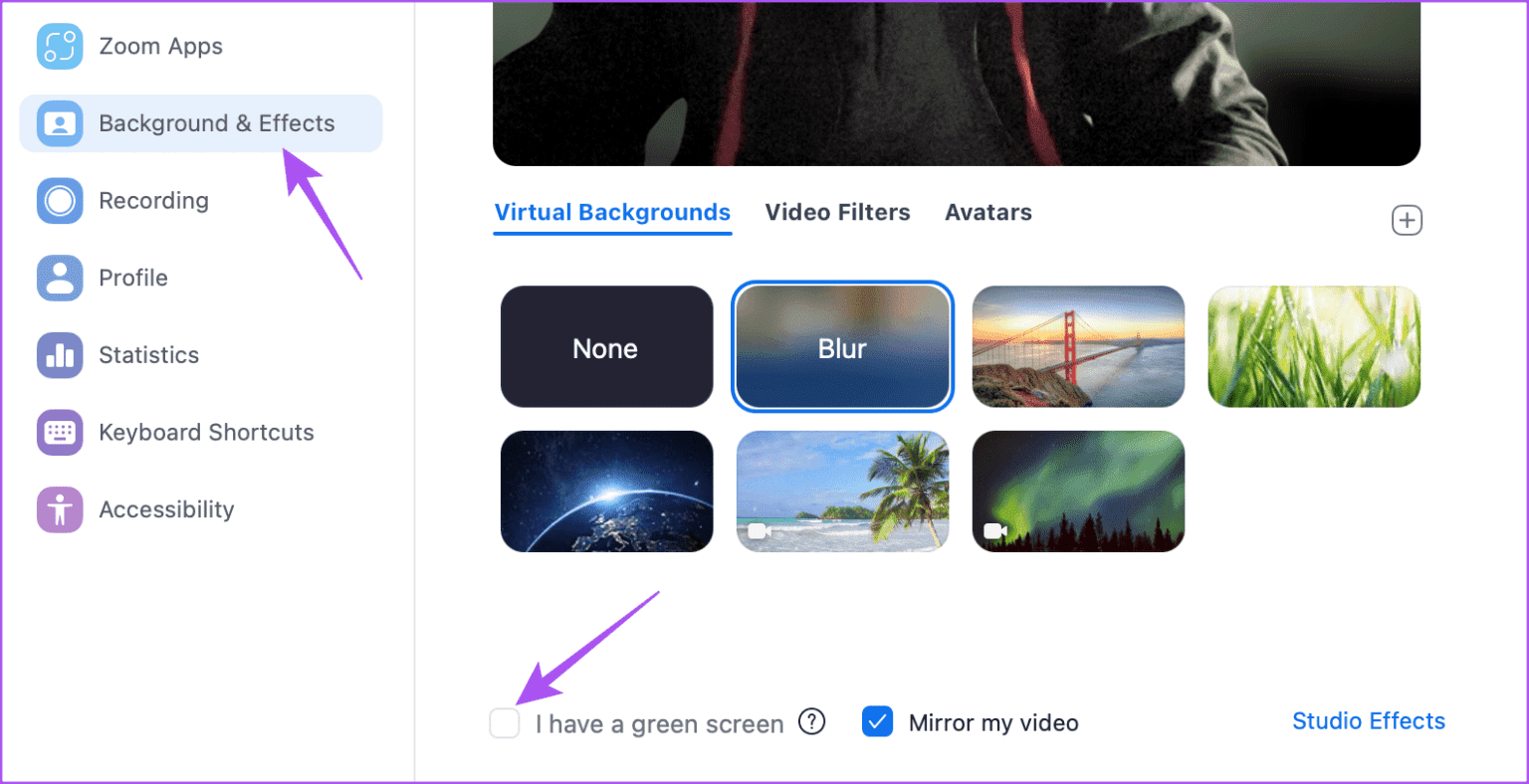Click the Statistics bar chart icon
Screen dimensions: 1529x784
[60, 355]
